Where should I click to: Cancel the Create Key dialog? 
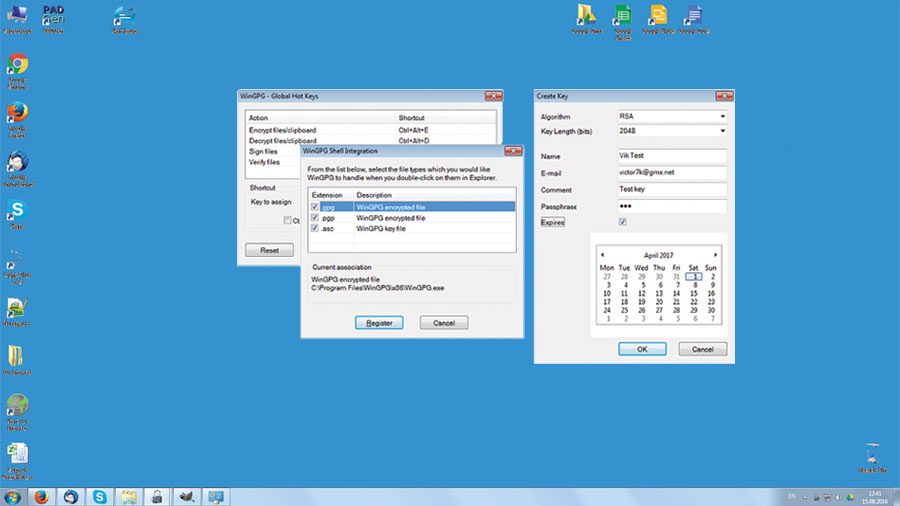tap(703, 349)
